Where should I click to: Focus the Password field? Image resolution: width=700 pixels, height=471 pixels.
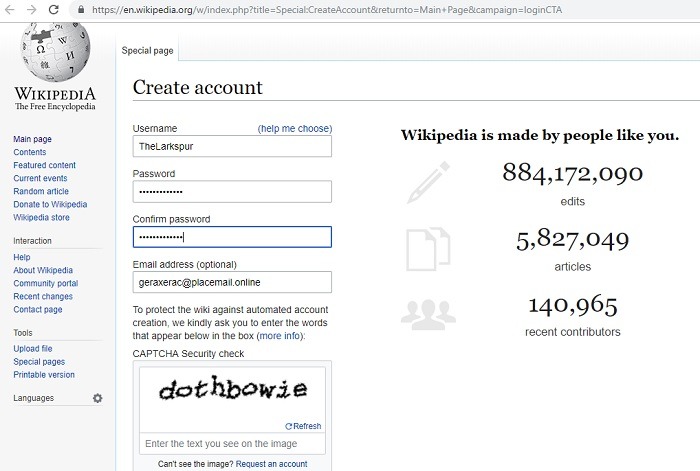tap(232, 192)
